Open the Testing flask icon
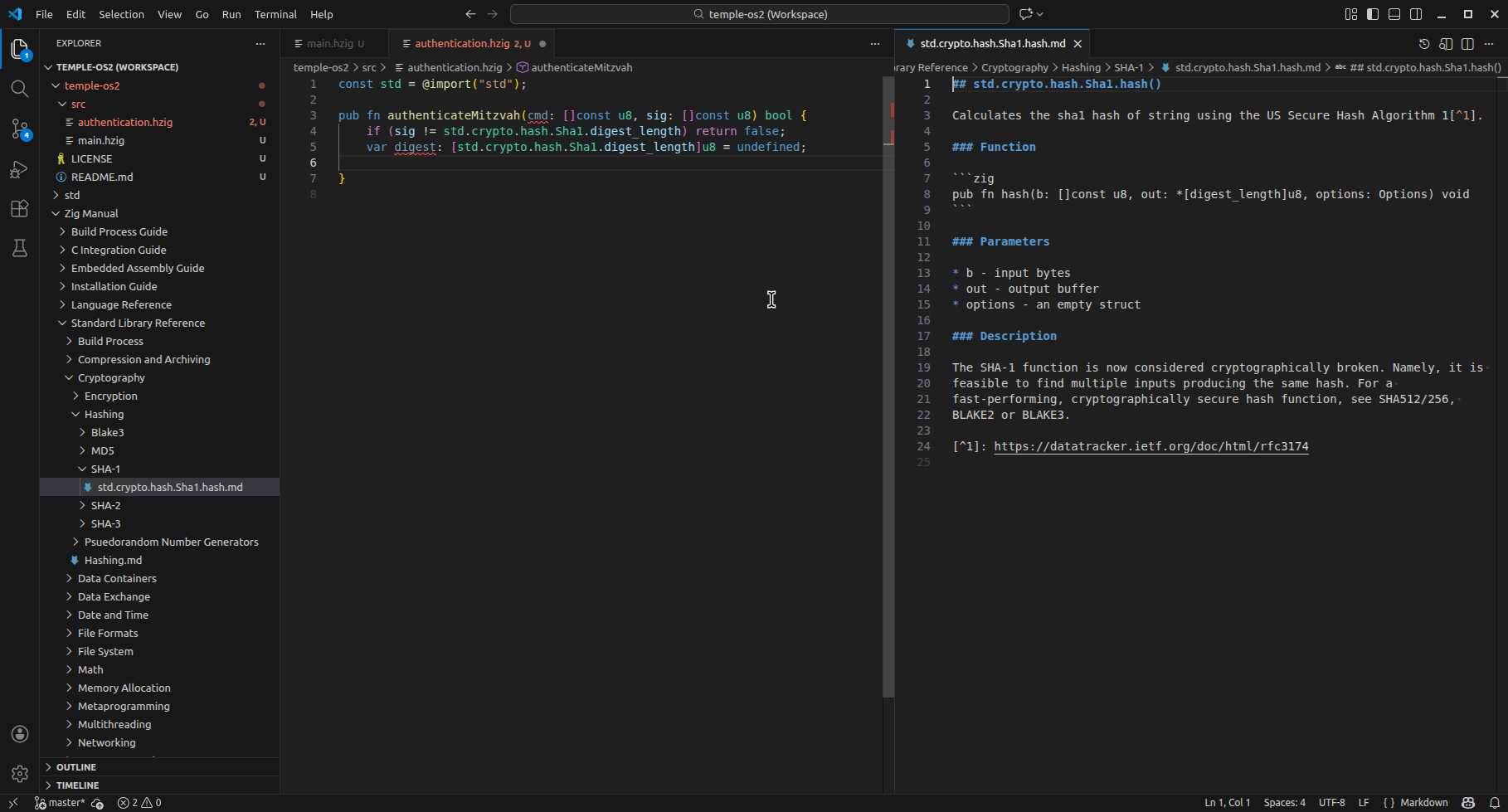1508x812 pixels. (x=20, y=248)
